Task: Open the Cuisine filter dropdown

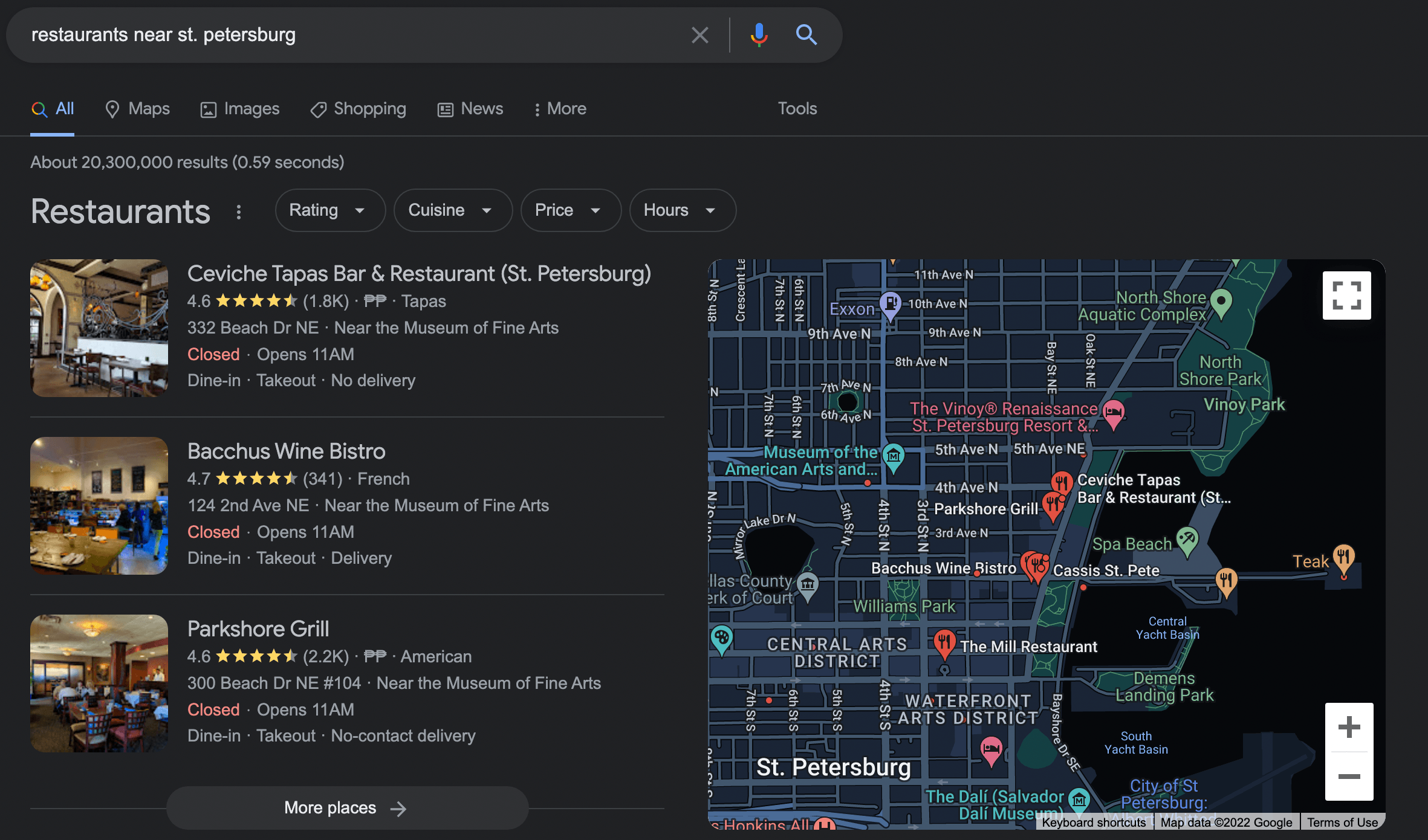Action: point(453,210)
